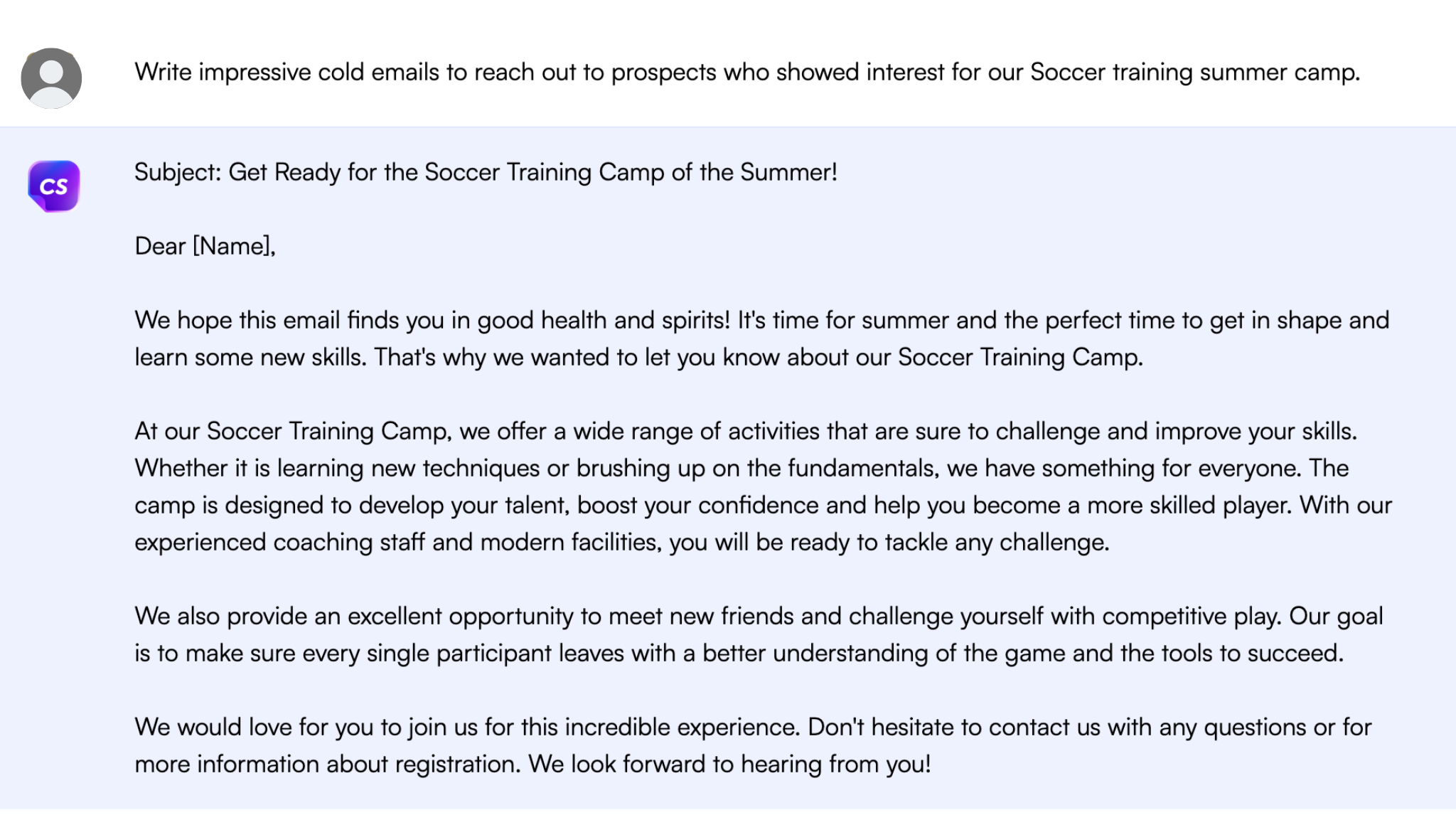Image resolution: width=1456 pixels, height=820 pixels.
Task: Click the line starting 'We also provide'
Action: tap(758, 617)
